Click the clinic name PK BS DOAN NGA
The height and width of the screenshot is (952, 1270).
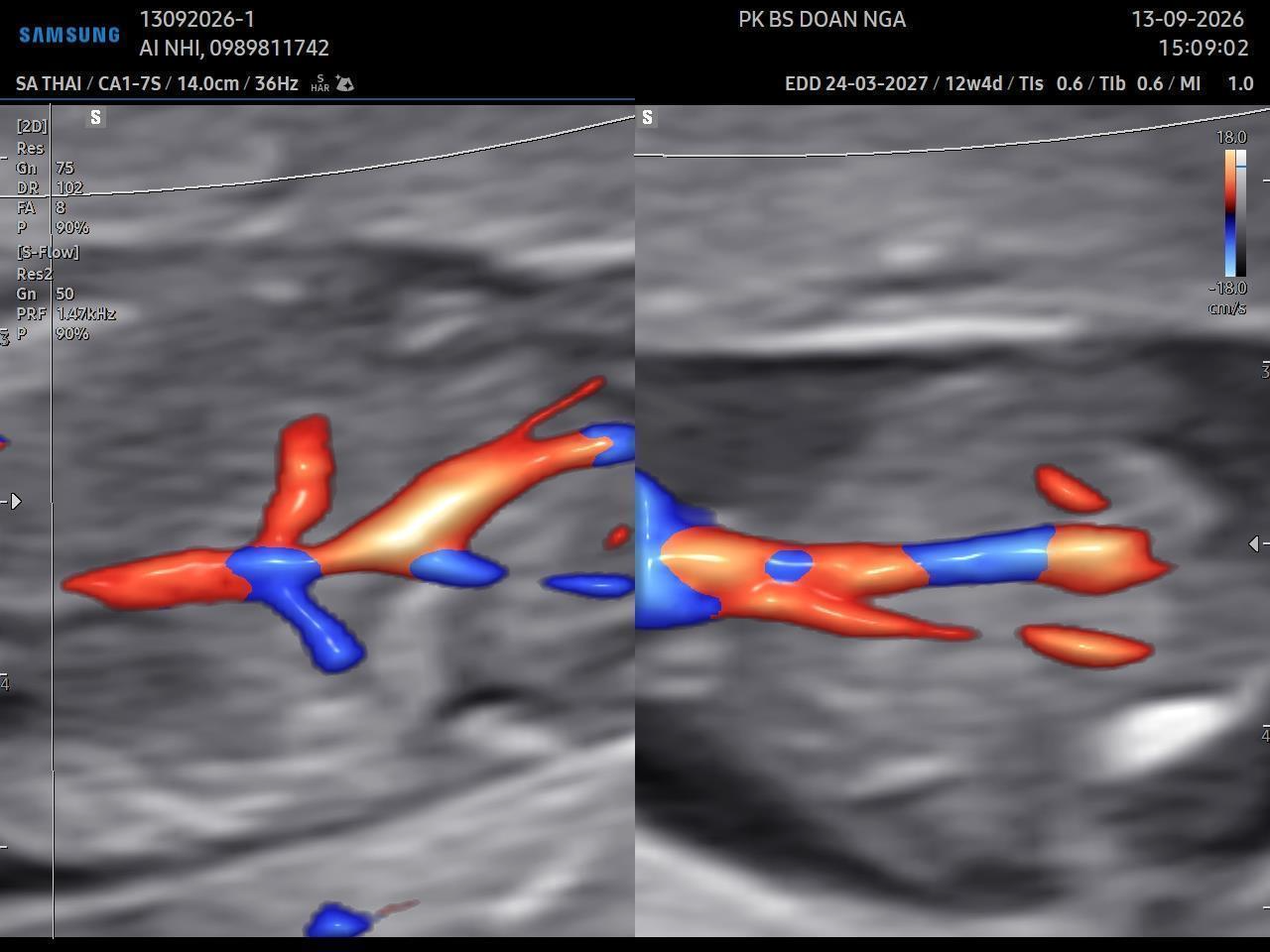[822, 19]
